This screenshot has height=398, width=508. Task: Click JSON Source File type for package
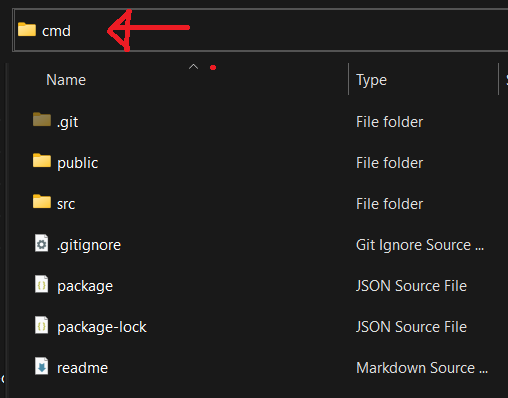click(x=411, y=286)
